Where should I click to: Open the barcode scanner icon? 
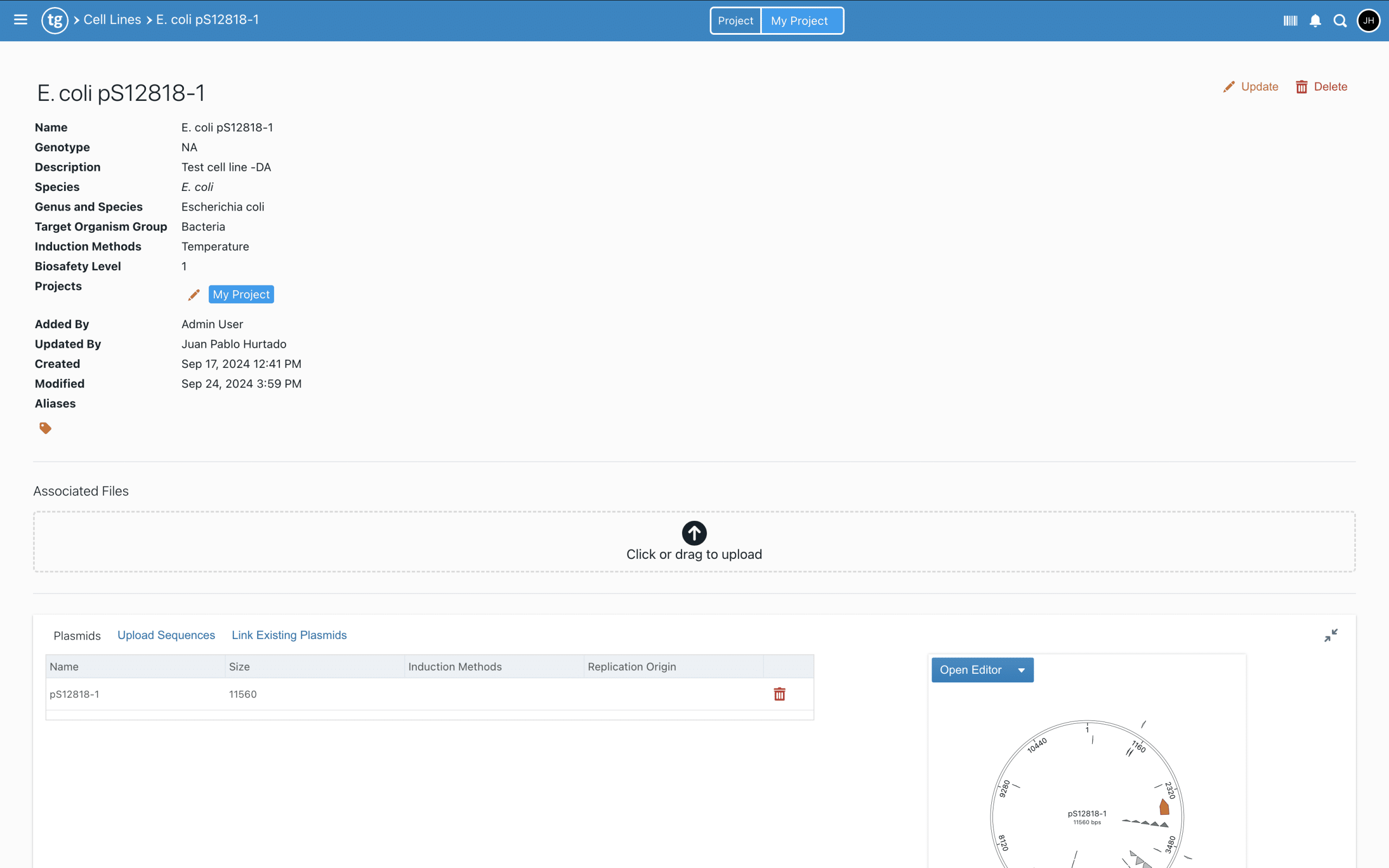click(1290, 21)
